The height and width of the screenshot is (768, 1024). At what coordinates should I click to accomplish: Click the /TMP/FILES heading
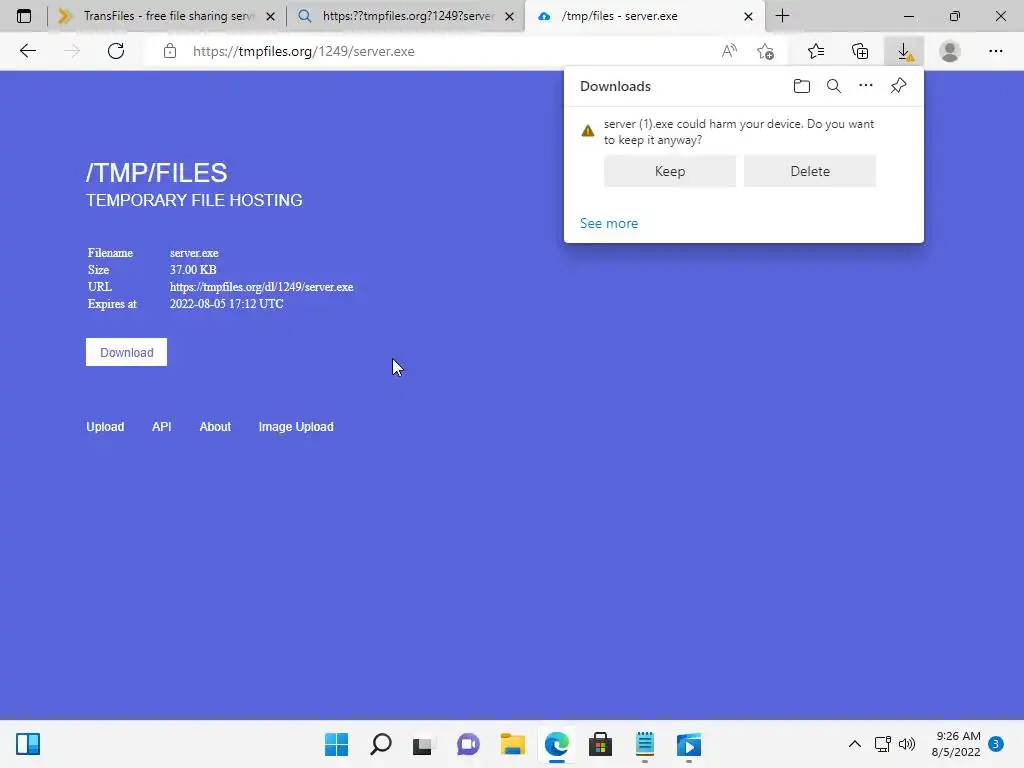[x=157, y=173]
